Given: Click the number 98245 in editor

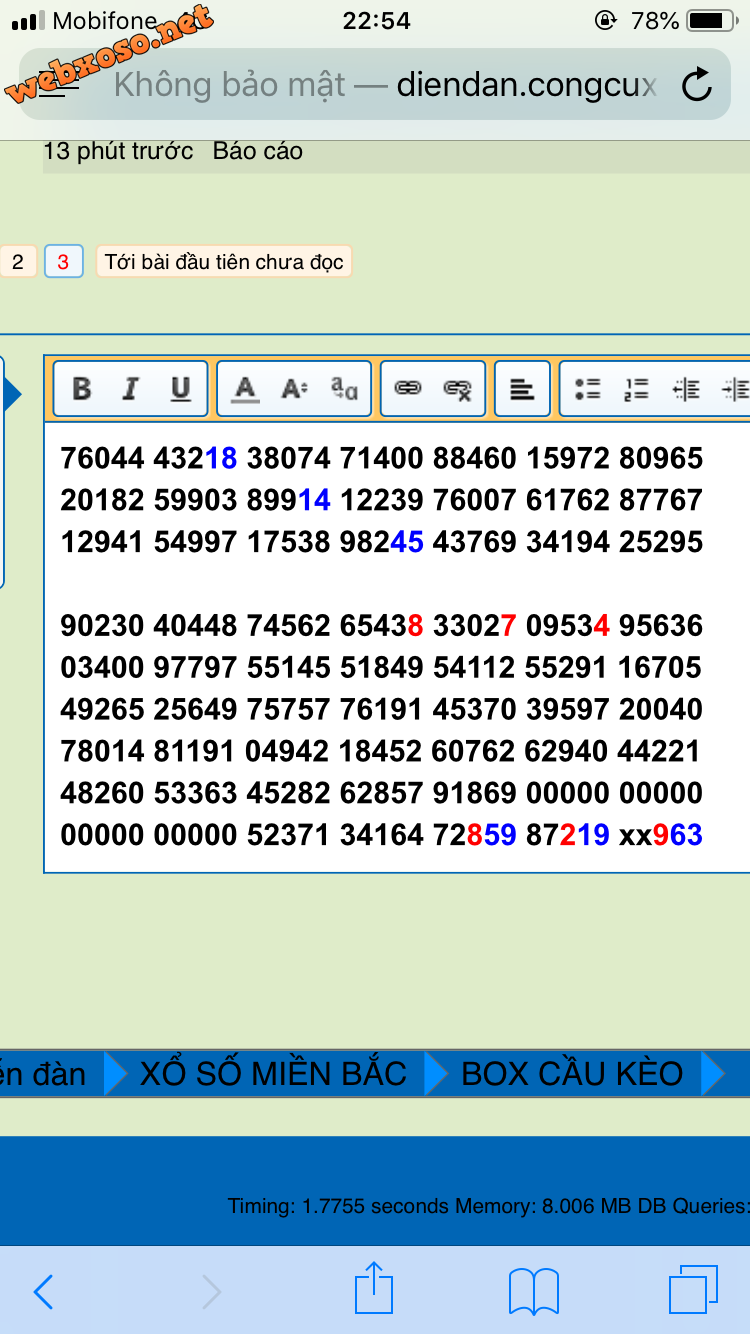Looking at the screenshot, I should (382, 542).
